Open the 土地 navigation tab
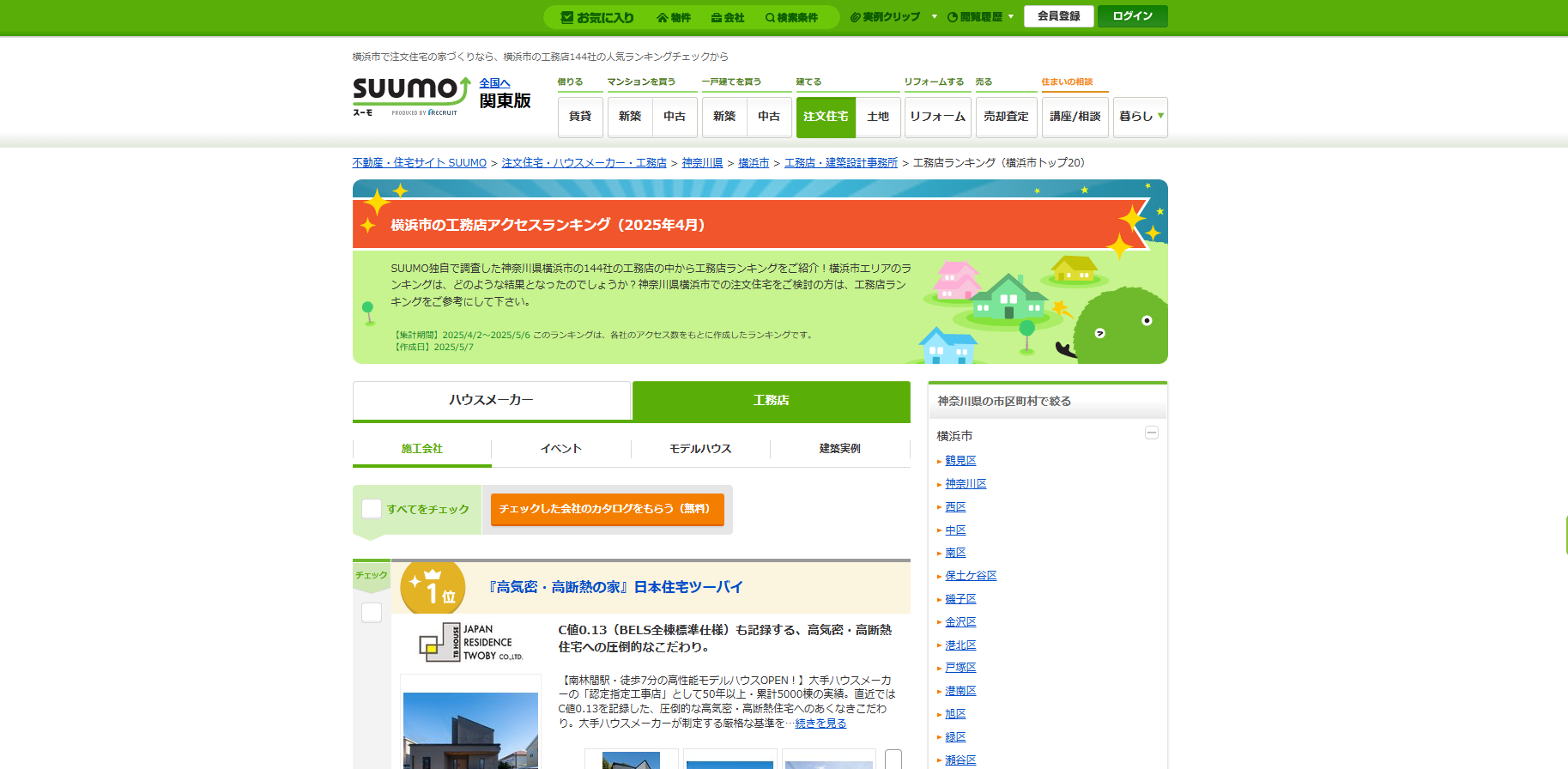The width and height of the screenshot is (1568, 769). click(x=878, y=117)
